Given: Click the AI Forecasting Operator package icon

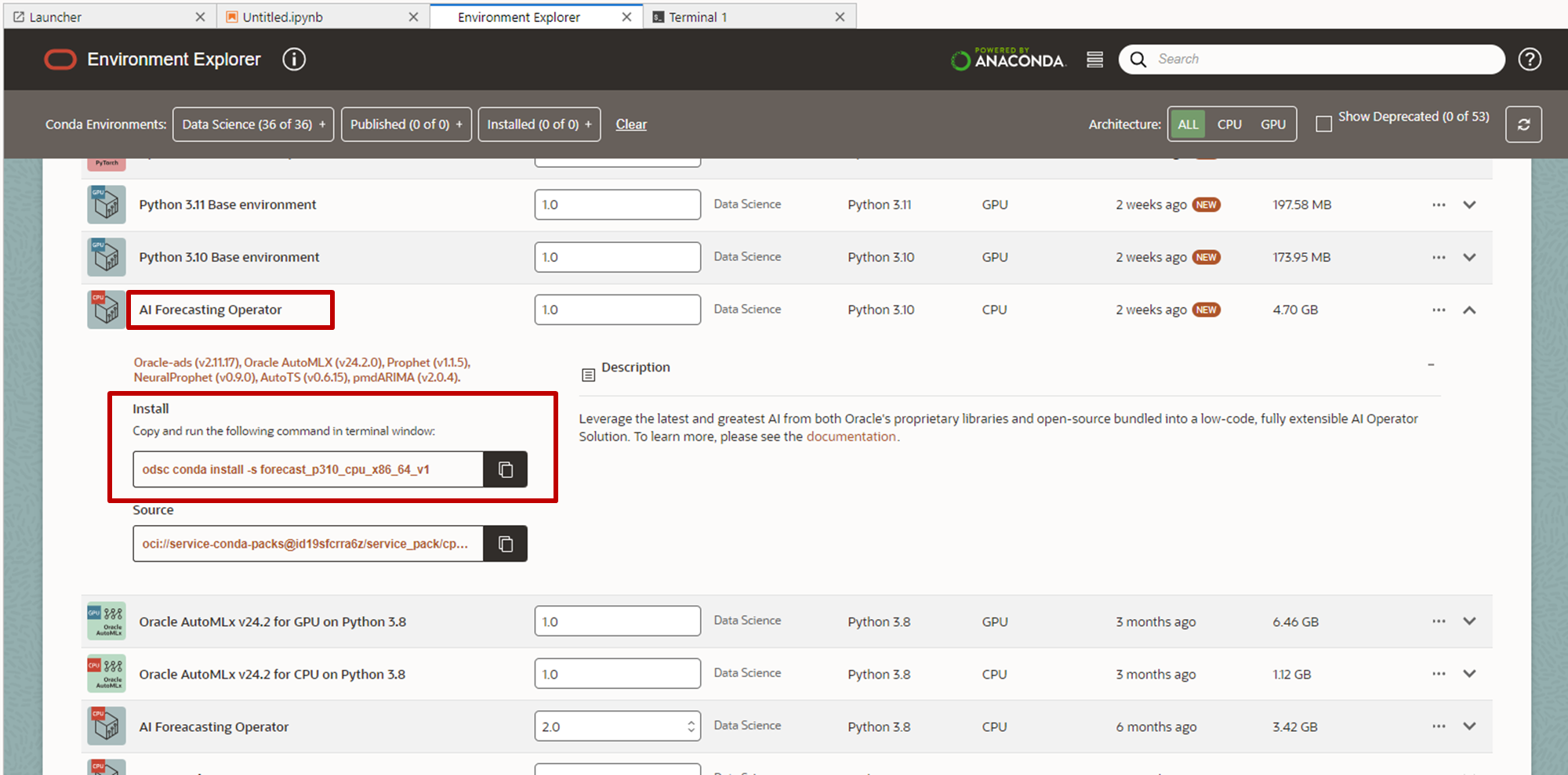Looking at the screenshot, I should click(107, 310).
